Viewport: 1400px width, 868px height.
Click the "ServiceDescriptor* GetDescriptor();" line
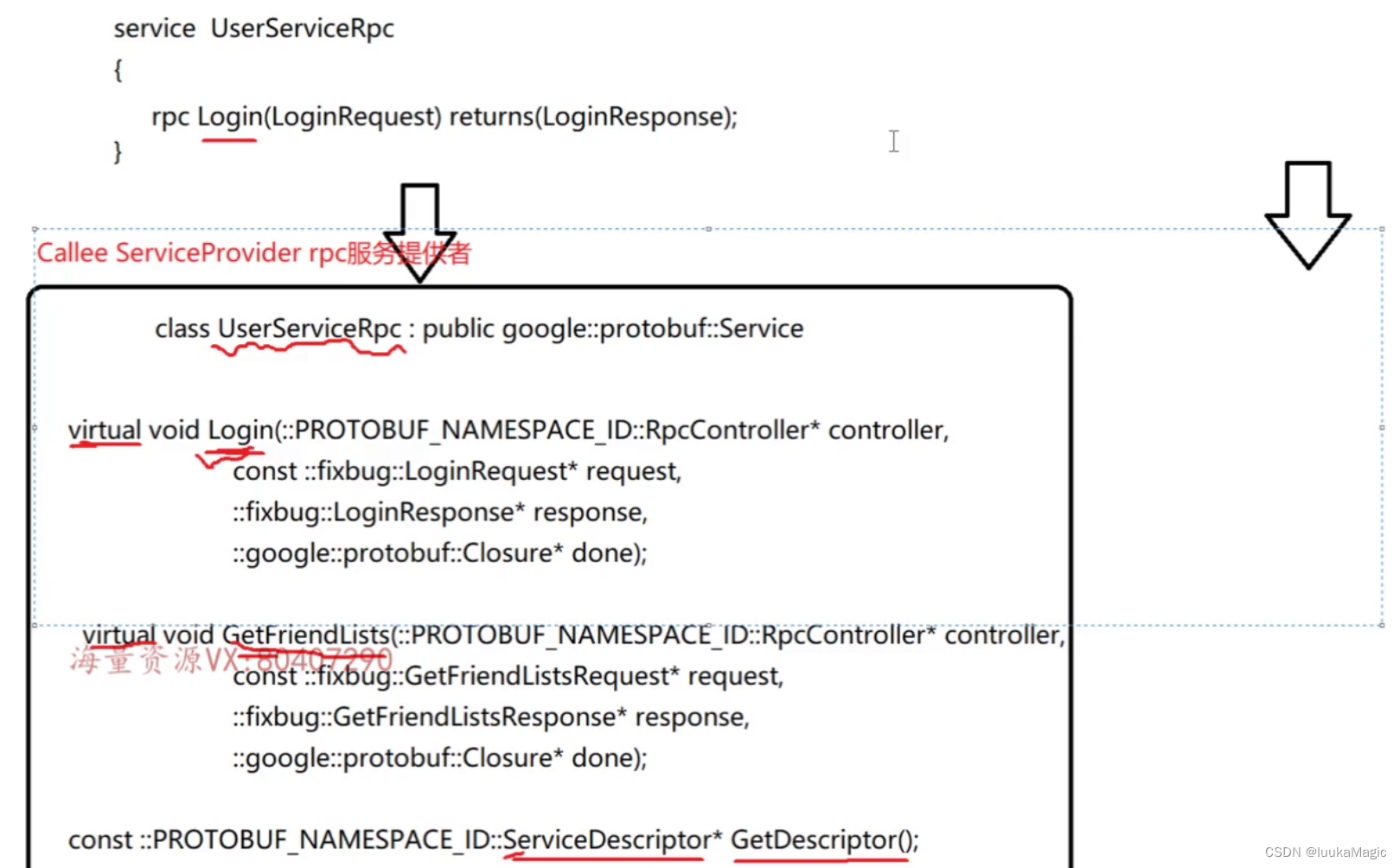click(494, 839)
